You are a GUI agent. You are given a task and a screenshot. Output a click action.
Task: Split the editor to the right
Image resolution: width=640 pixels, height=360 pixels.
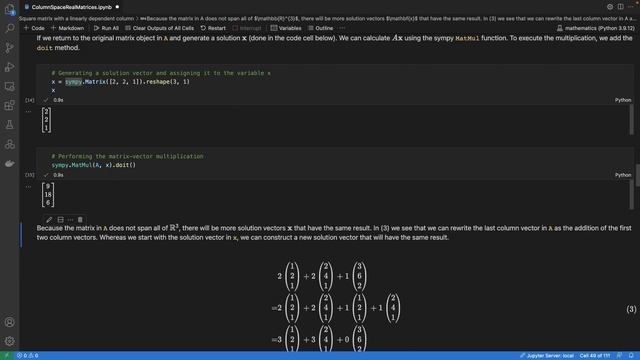pyautogui.click(x=620, y=7)
